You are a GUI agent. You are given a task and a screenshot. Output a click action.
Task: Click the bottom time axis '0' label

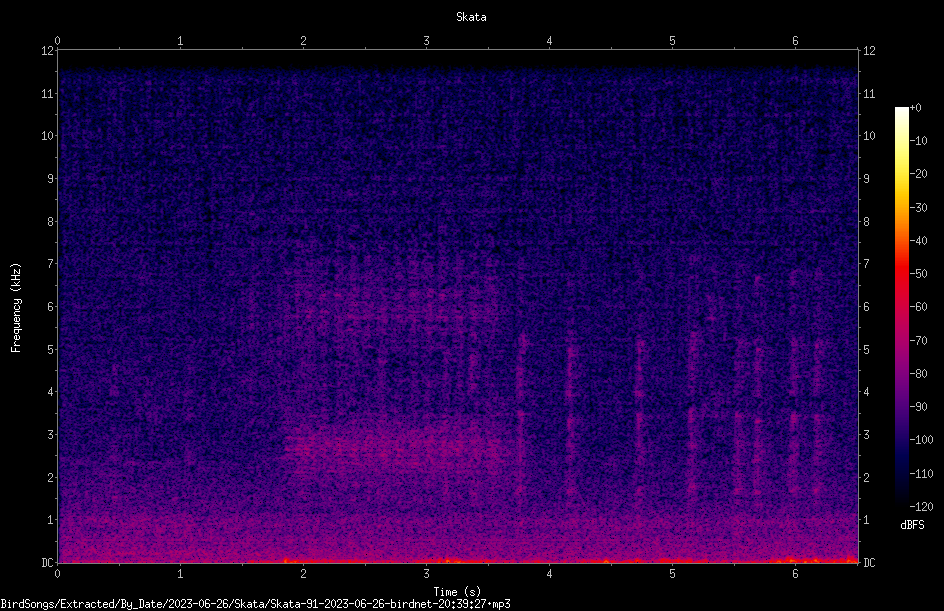coord(57,574)
